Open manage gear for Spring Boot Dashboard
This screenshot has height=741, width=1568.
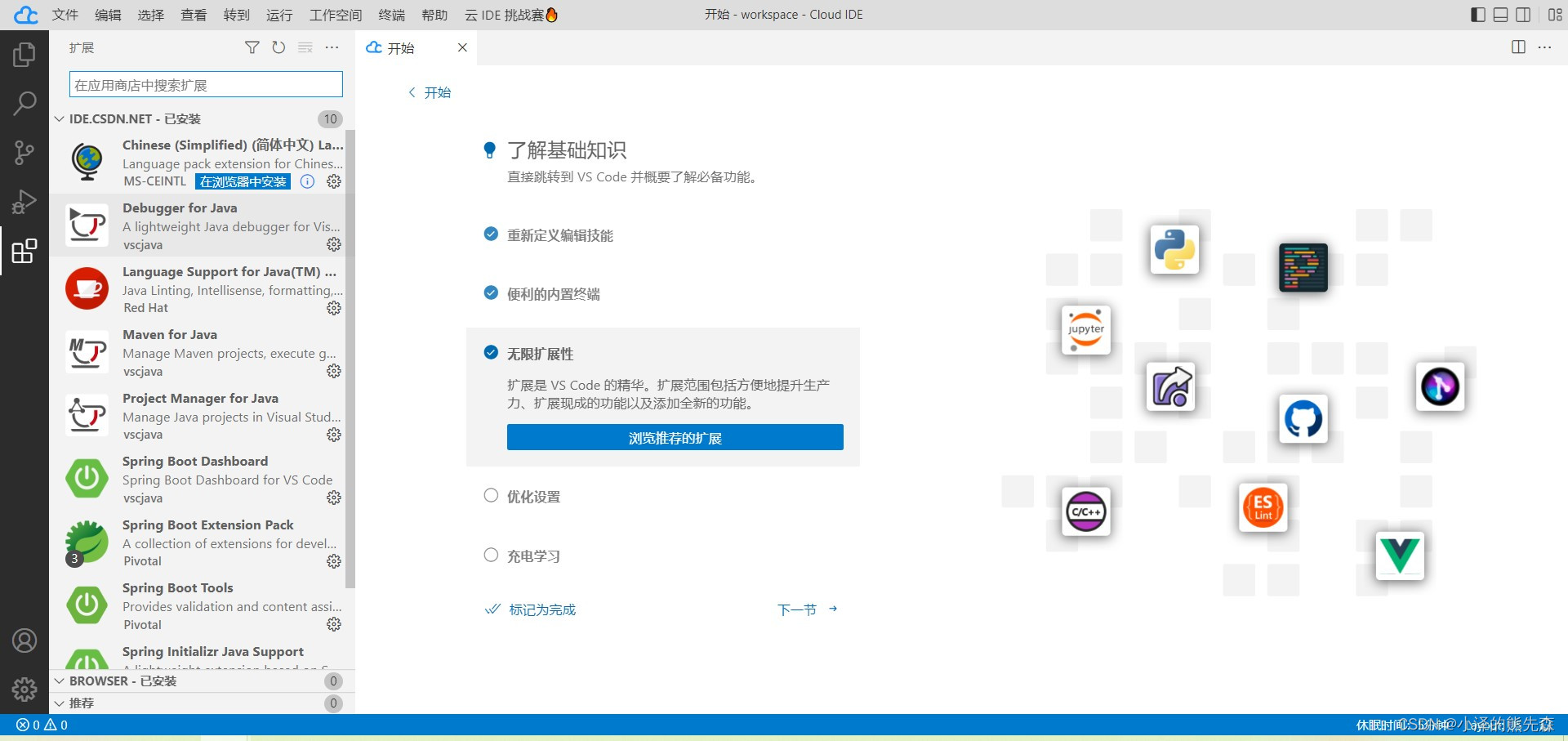[334, 498]
